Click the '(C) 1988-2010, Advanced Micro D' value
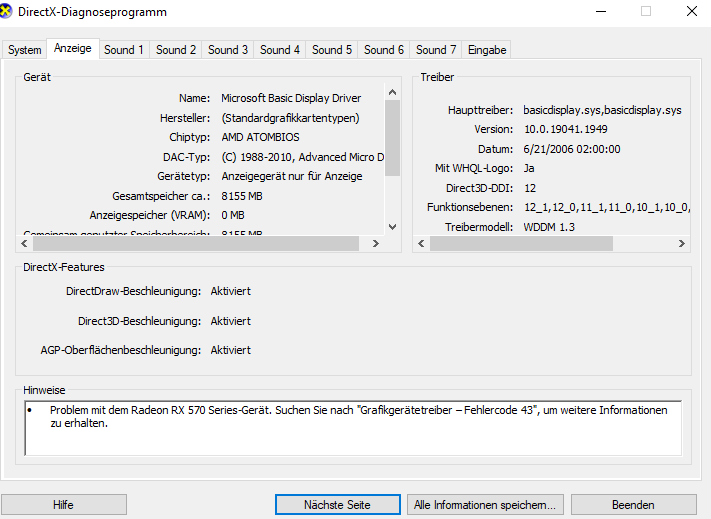Viewport: 711px width, 519px height. [302, 157]
